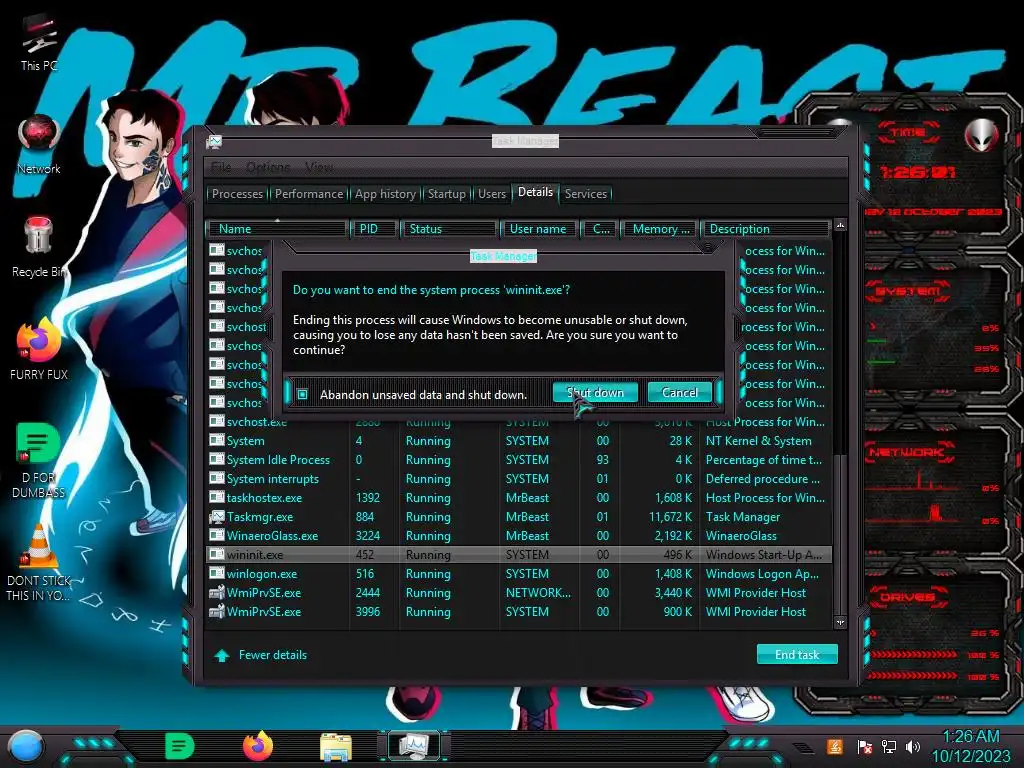Screen dimensions: 1024x768
Task: Click the Start orb button
Action: (26, 746)
